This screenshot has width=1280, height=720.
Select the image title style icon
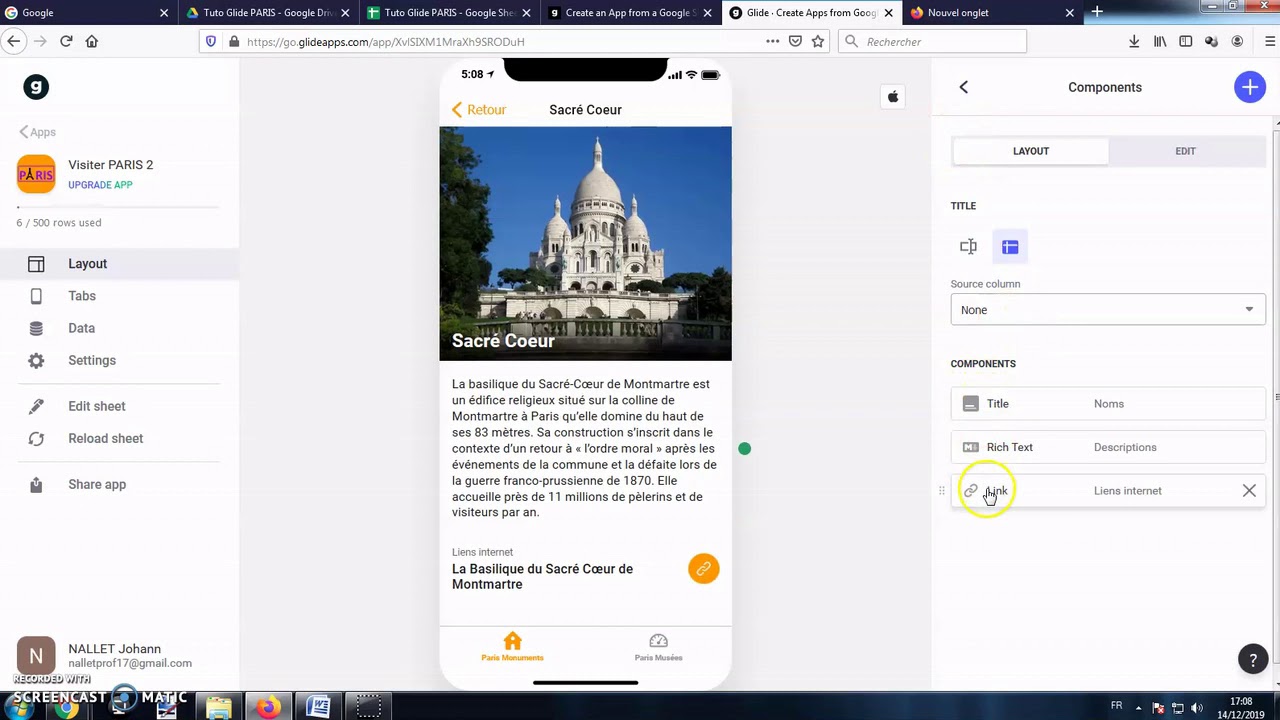coord(1010,247)
